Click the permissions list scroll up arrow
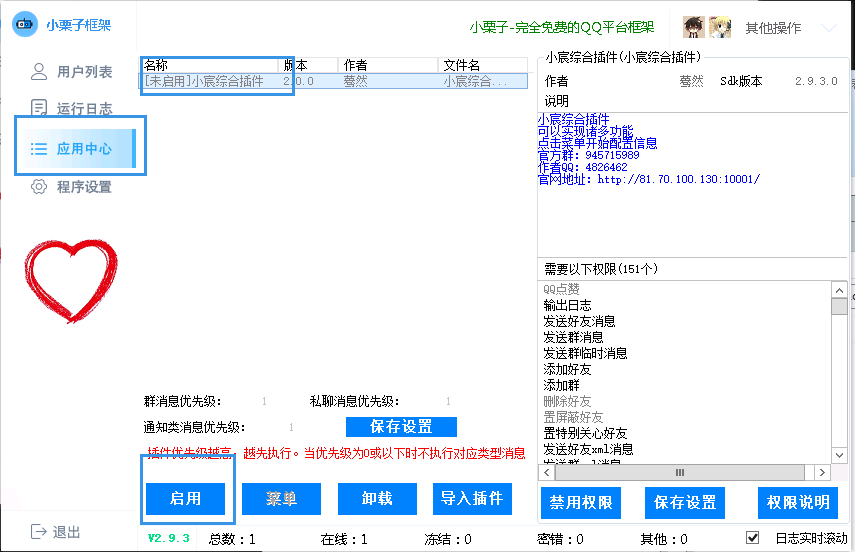This screenshot has height=552, width=855. pos(839,290)
